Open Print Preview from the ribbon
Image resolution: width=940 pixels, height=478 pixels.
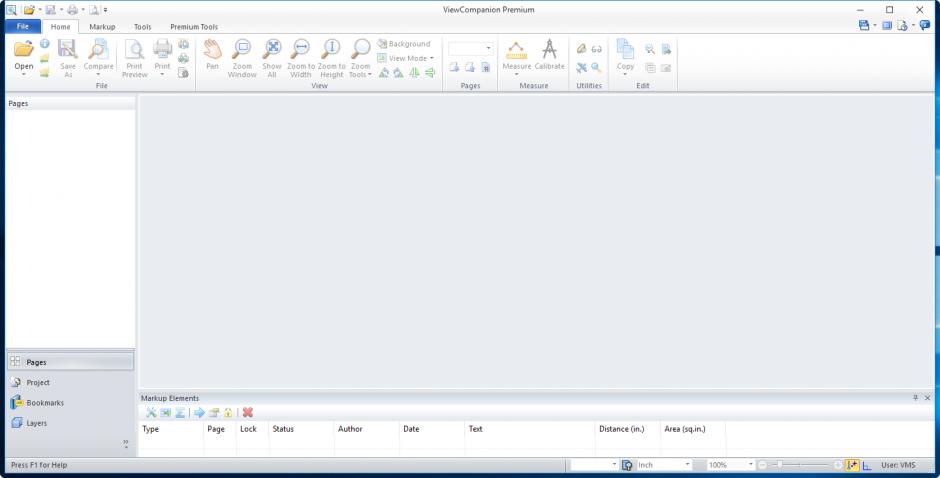134,58
